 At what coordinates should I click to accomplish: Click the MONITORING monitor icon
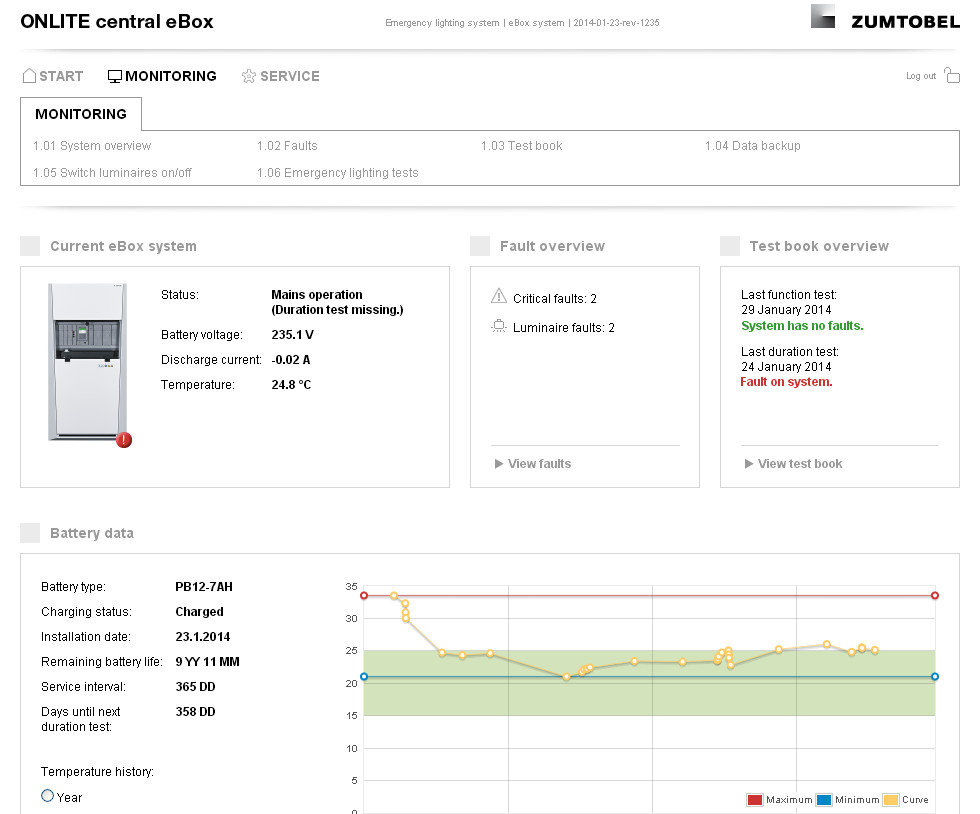pos(114,76)
